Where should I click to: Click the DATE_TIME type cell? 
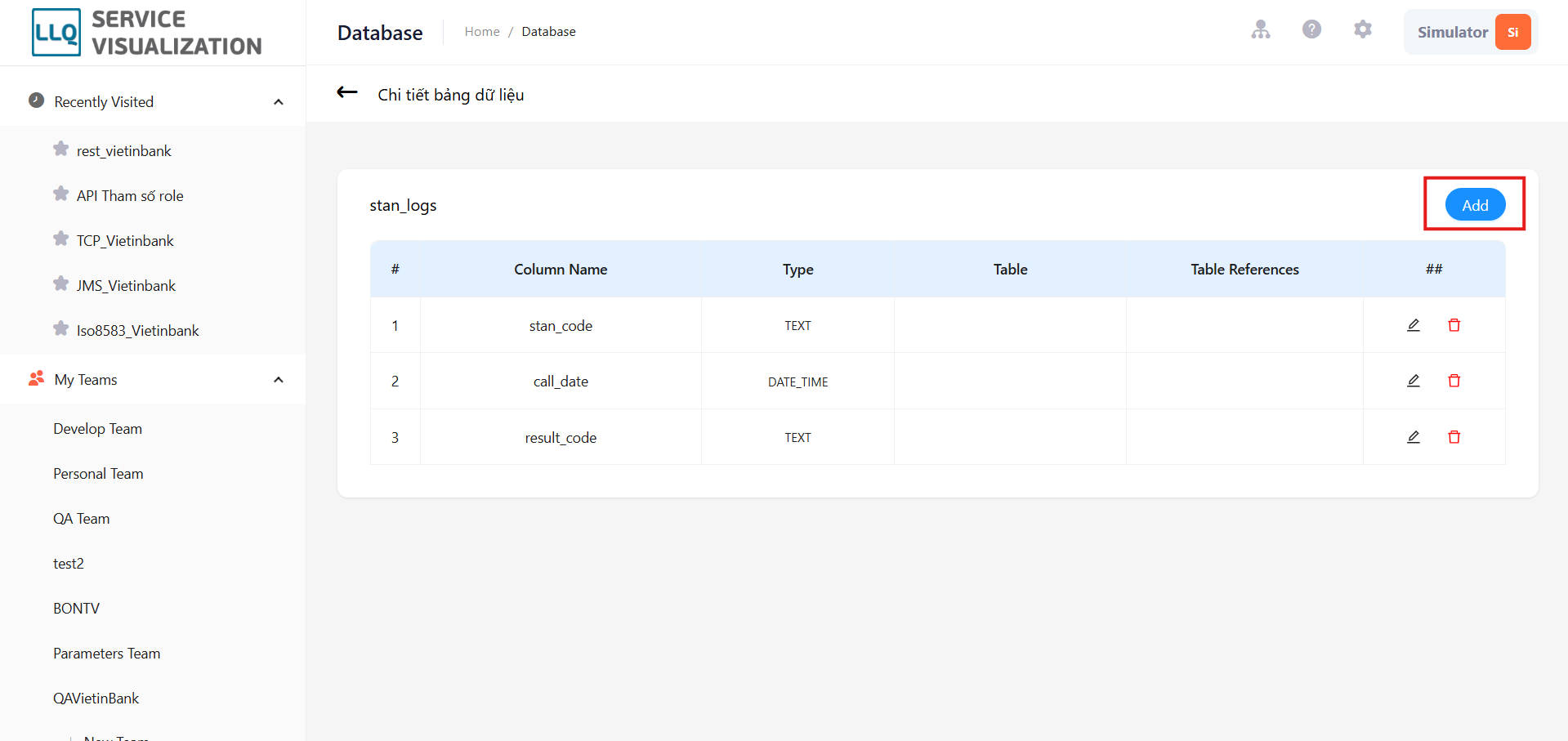point(797,382)
